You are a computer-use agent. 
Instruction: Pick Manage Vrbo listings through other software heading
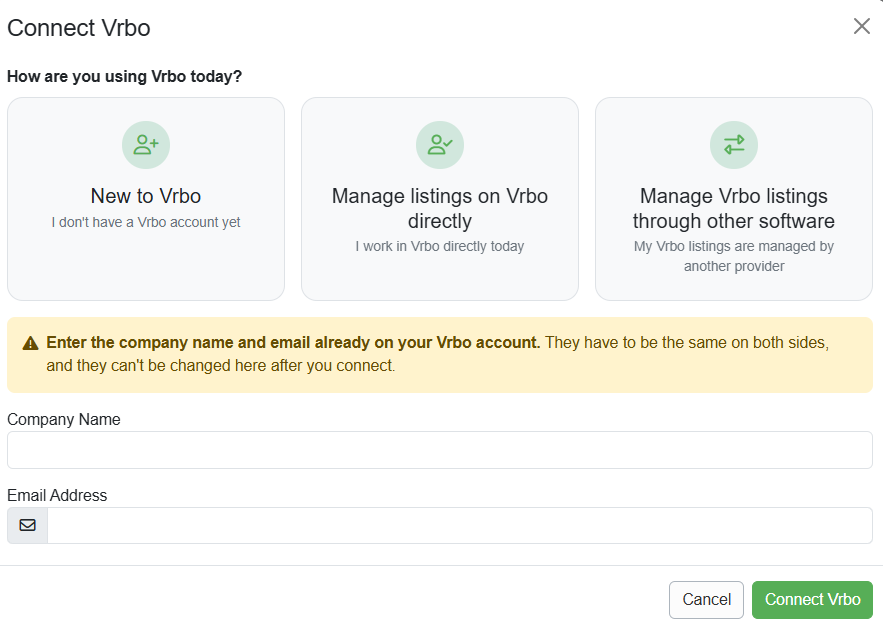(x=734, y=208)
